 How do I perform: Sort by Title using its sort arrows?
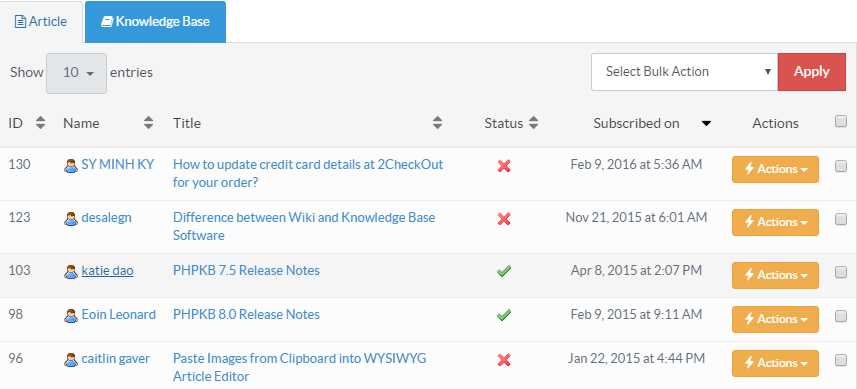437,123
